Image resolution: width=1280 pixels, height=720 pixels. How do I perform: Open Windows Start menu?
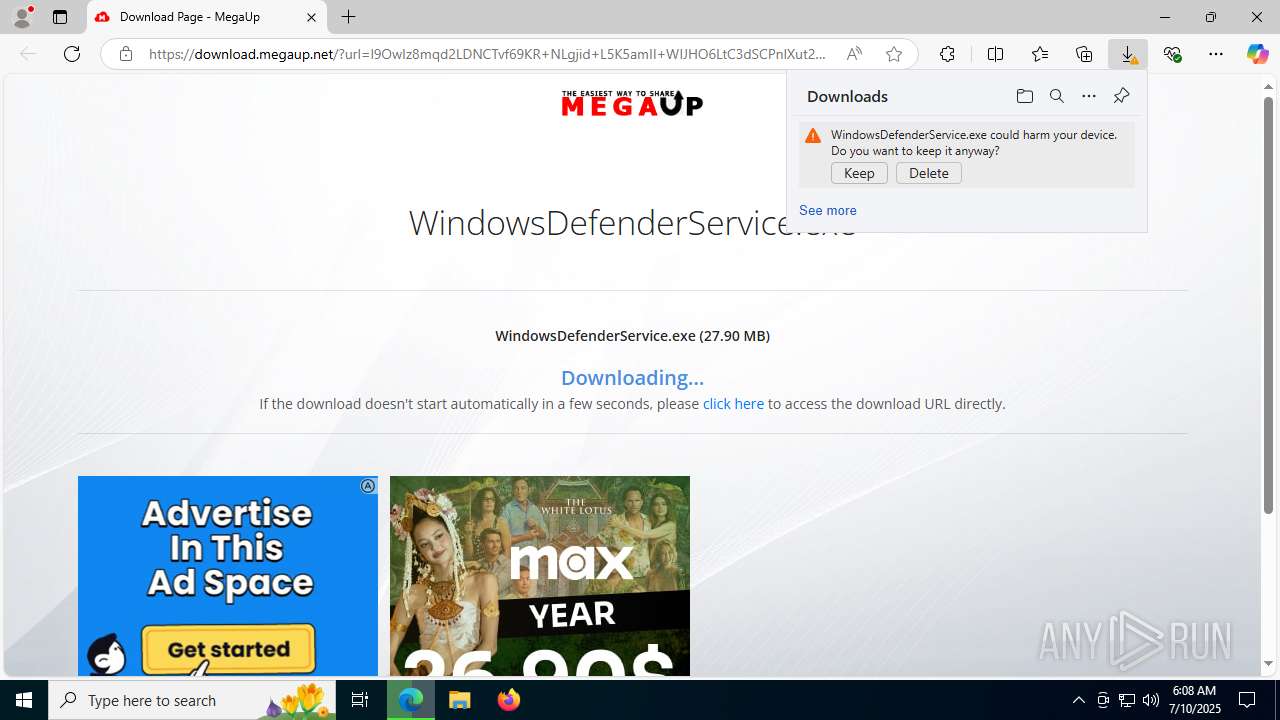pos(24,700)
